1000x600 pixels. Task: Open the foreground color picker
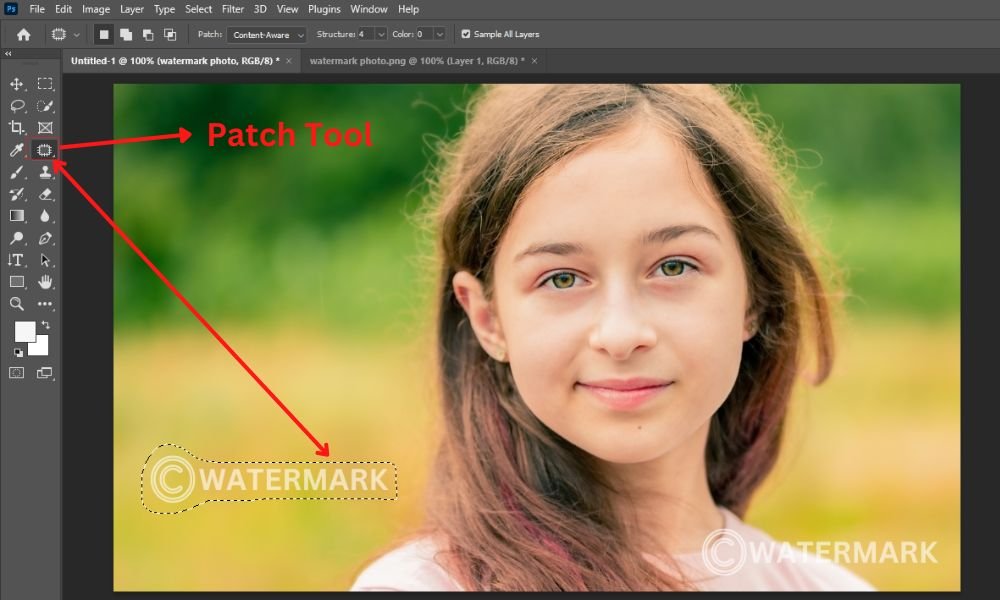pyautogui.click(x=24, y=331)
